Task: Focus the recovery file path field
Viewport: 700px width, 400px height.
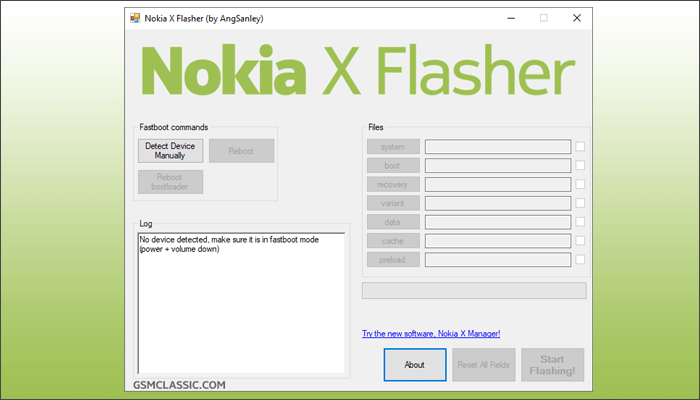Action: [498, 184]
